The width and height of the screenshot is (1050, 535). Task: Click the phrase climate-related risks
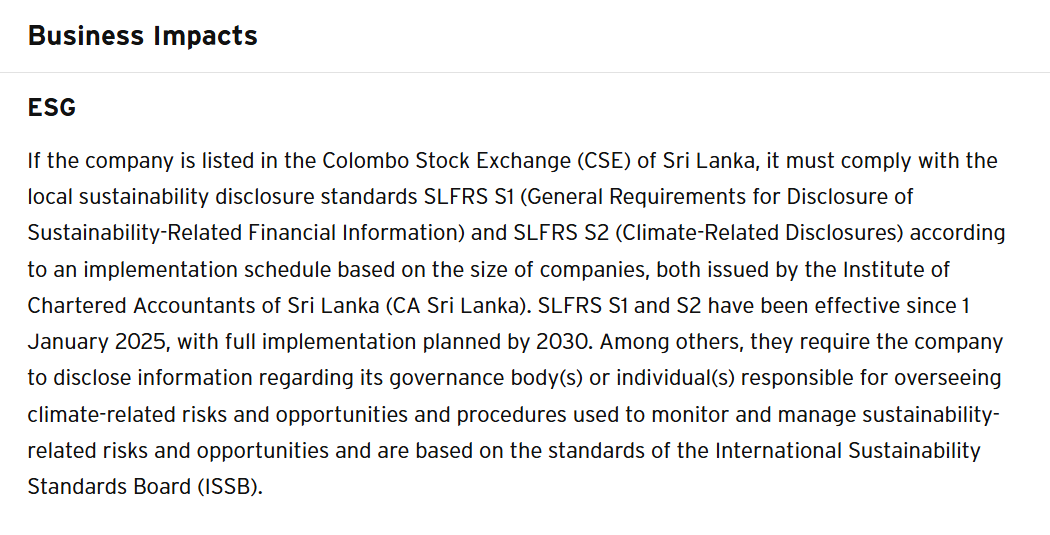pyautogui.click(x=127, y=414)
